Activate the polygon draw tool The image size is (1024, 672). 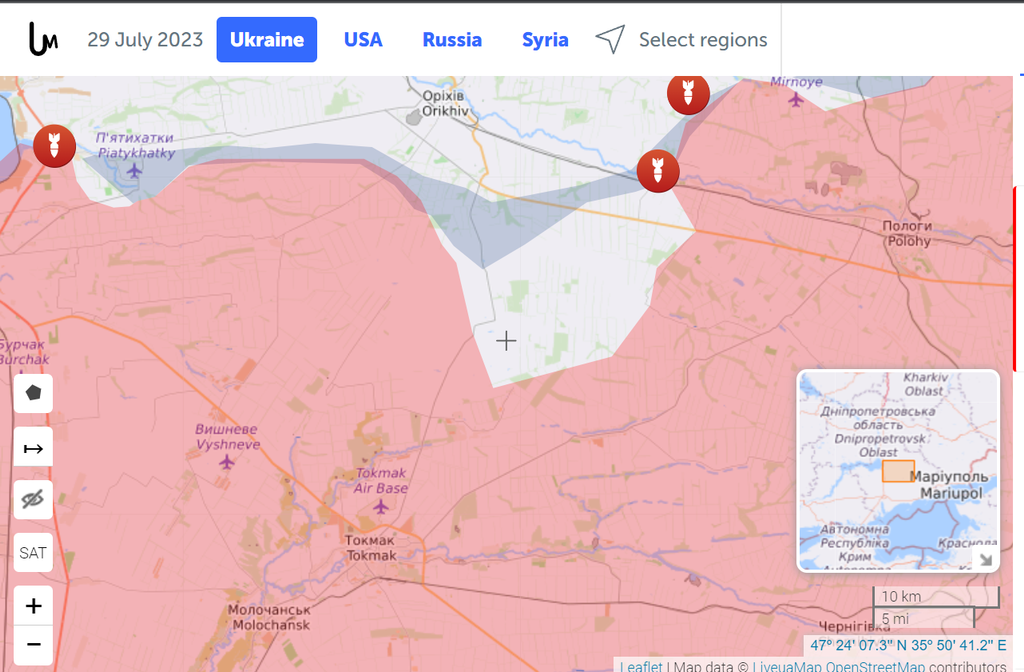point(33,393)
